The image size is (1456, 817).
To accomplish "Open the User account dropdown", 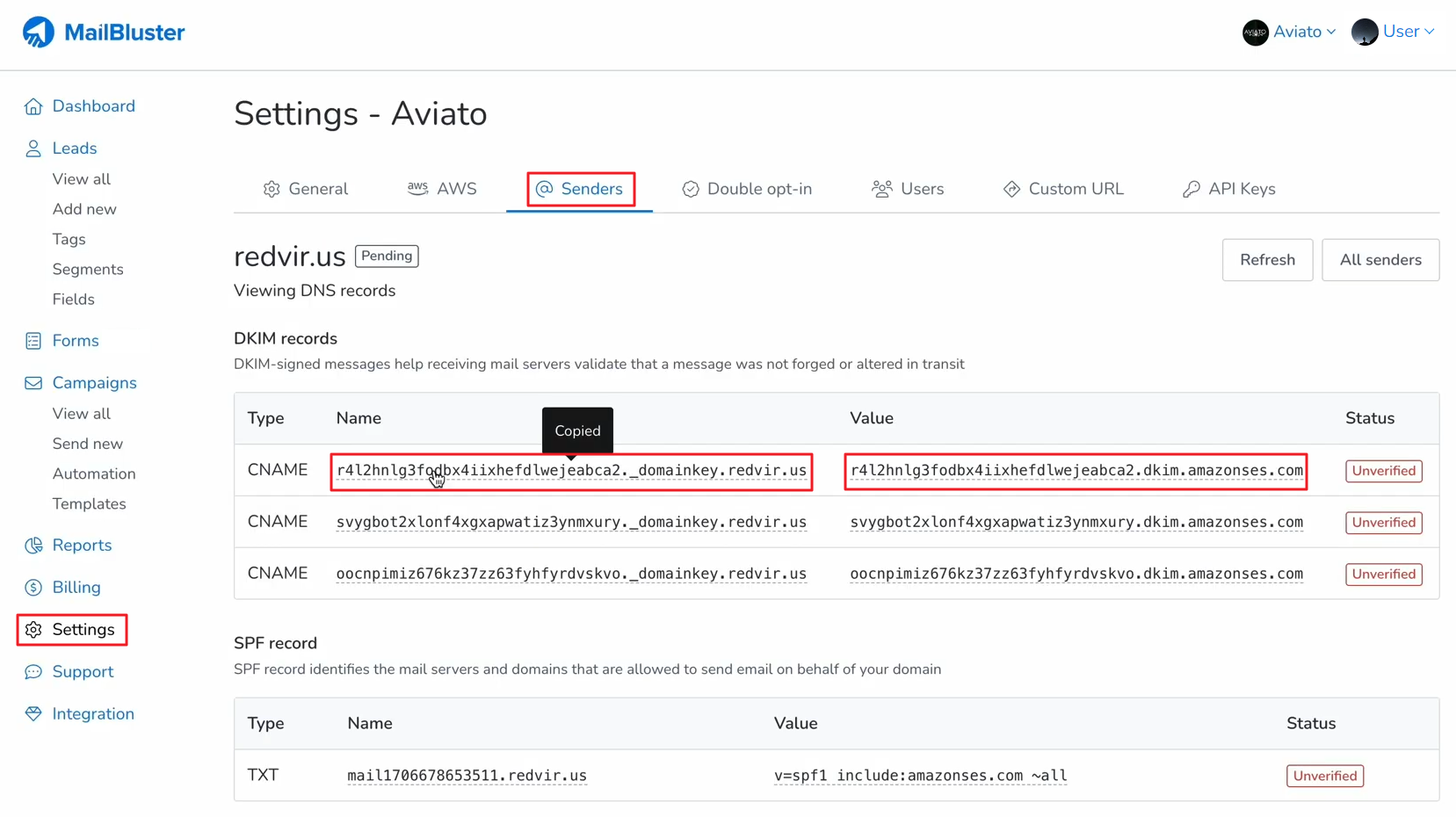I will pos(1394,32).
